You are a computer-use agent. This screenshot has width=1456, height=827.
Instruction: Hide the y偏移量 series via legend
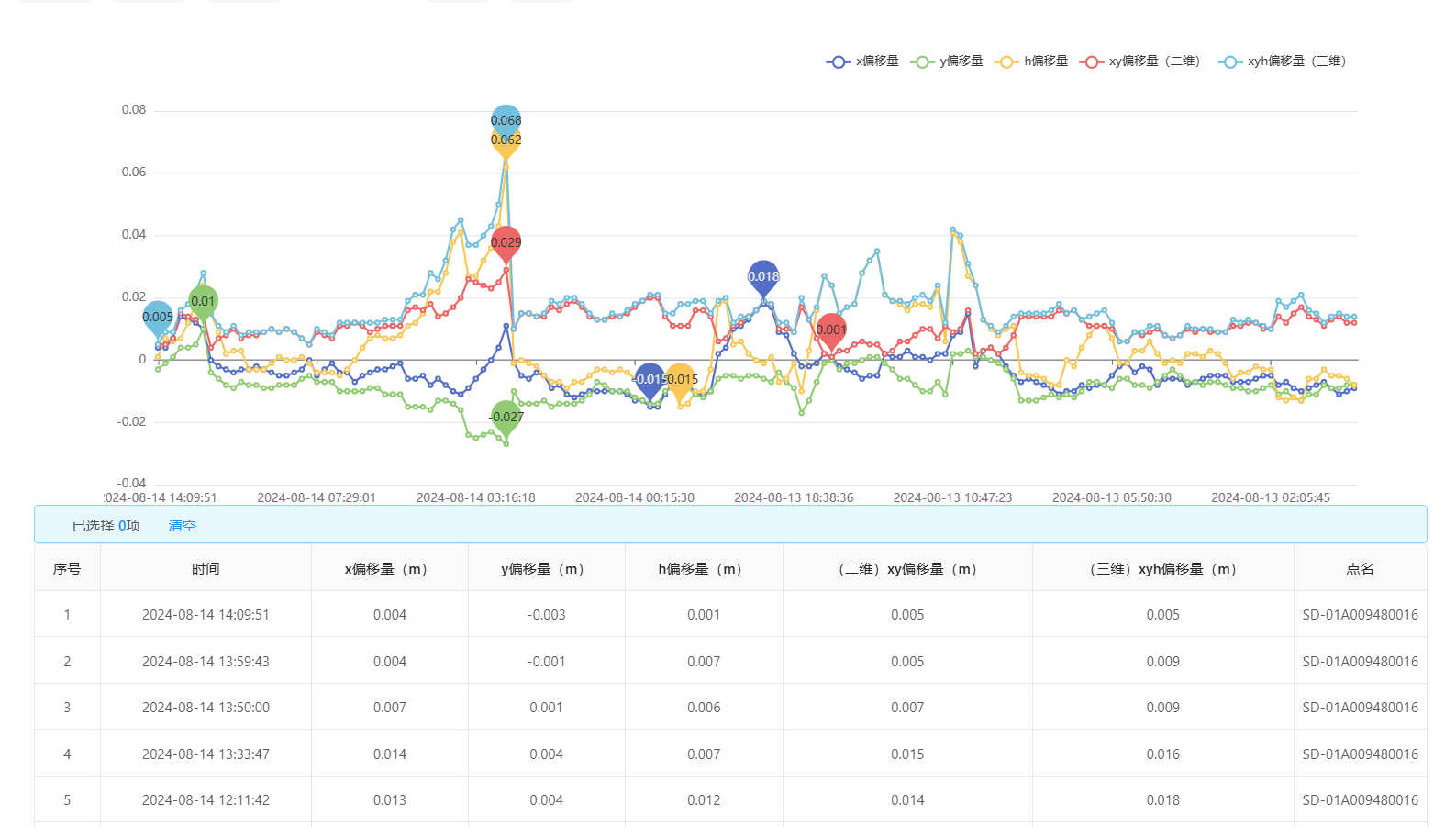947,61
